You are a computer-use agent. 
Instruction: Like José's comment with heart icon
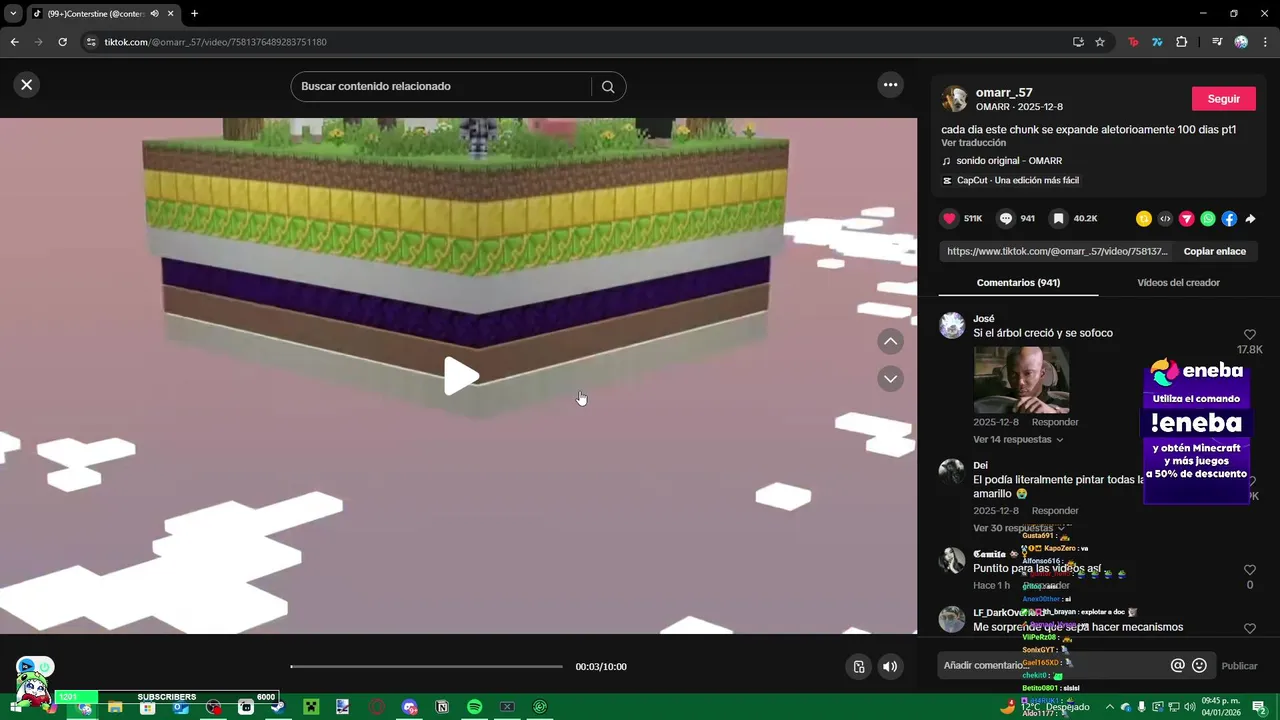pos(1249,335)
